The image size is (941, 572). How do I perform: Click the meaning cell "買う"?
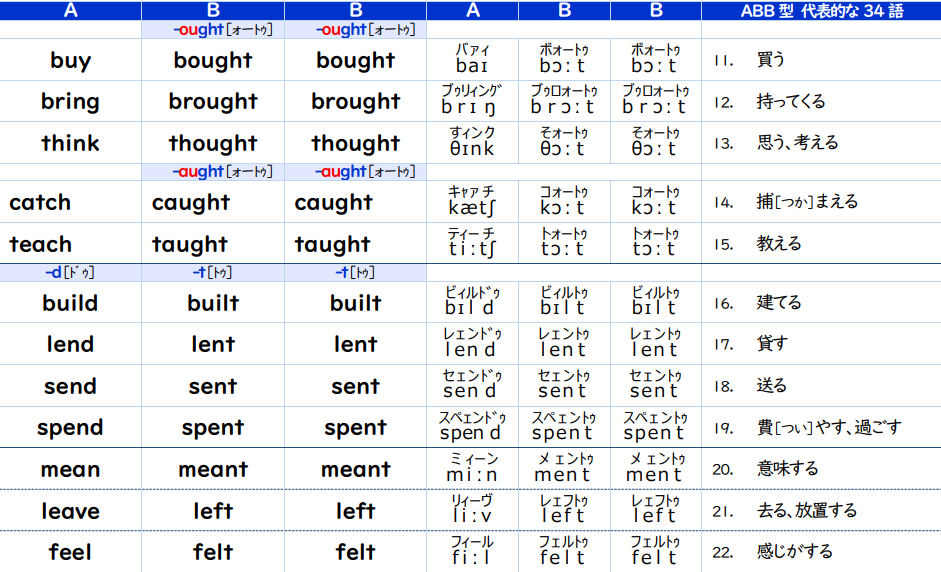(x=772, y=60)
